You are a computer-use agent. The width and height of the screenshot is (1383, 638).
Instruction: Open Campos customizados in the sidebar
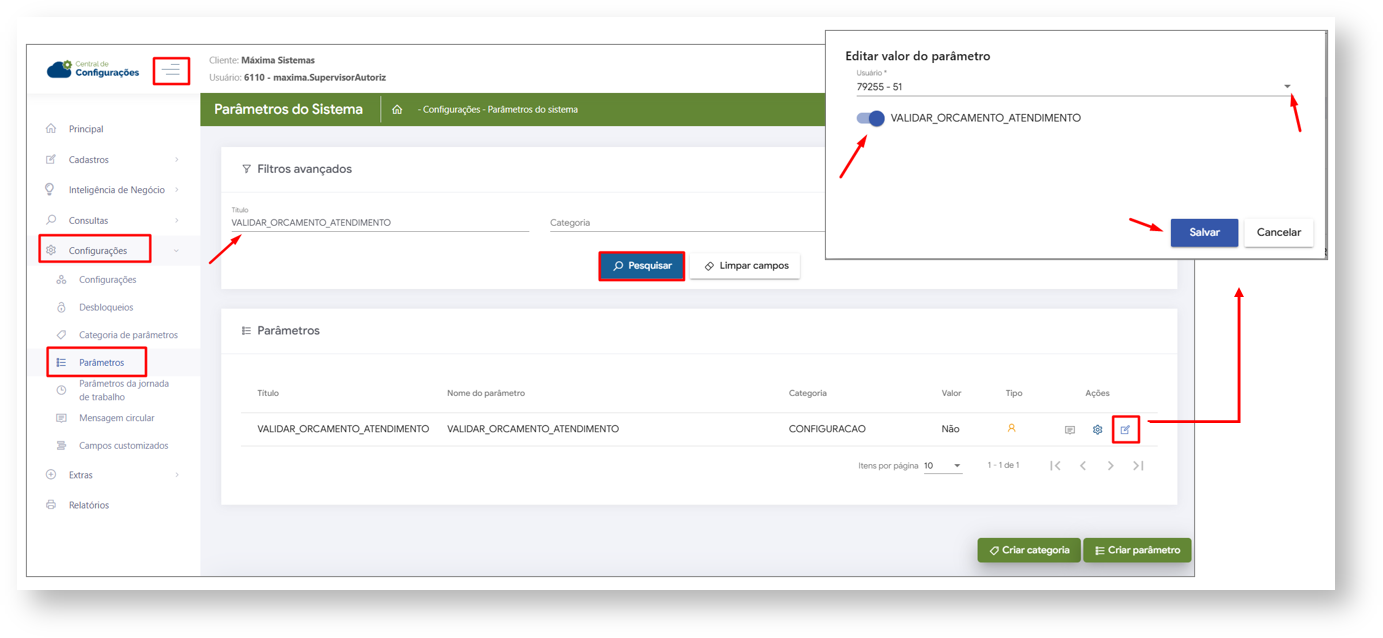point(124,446)
